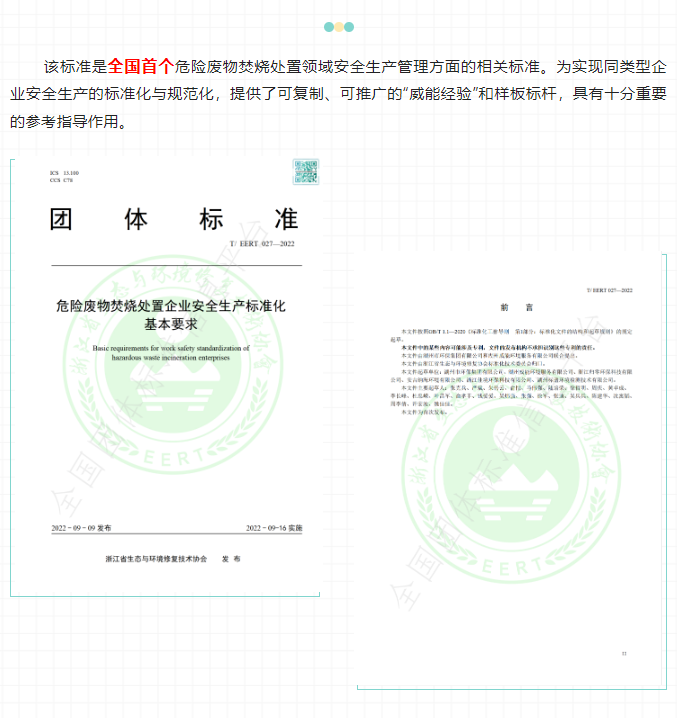Viewport: 678px width, 718px height.
Task: Click the "威能经验" phrase in the paragraph
Action: tap(440, 94)
